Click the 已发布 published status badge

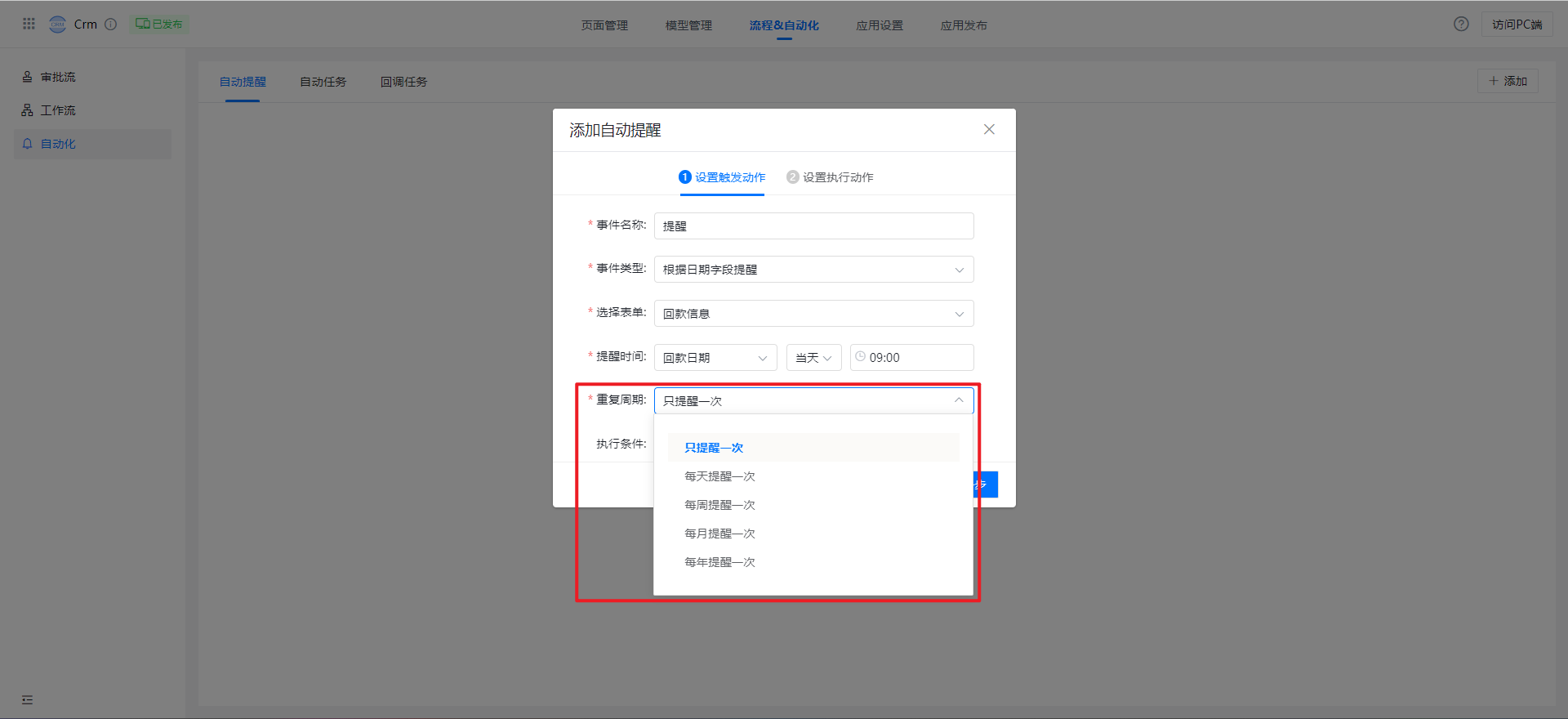(158, 24)
